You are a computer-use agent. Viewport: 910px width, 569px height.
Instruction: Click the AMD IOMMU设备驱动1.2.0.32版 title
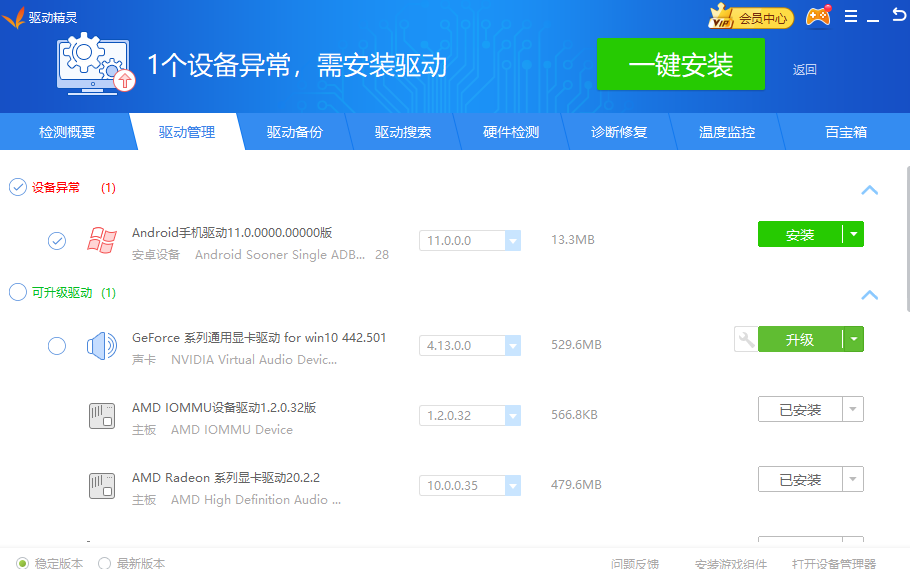(224, 408)
